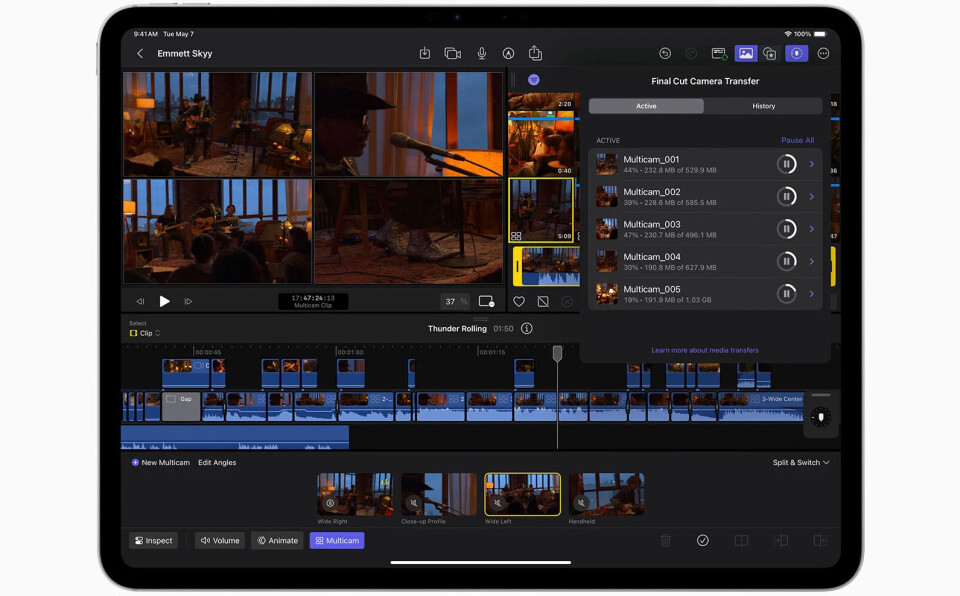Click the camera record icon
Screen dimensions: 960x596
click(452, 53)
